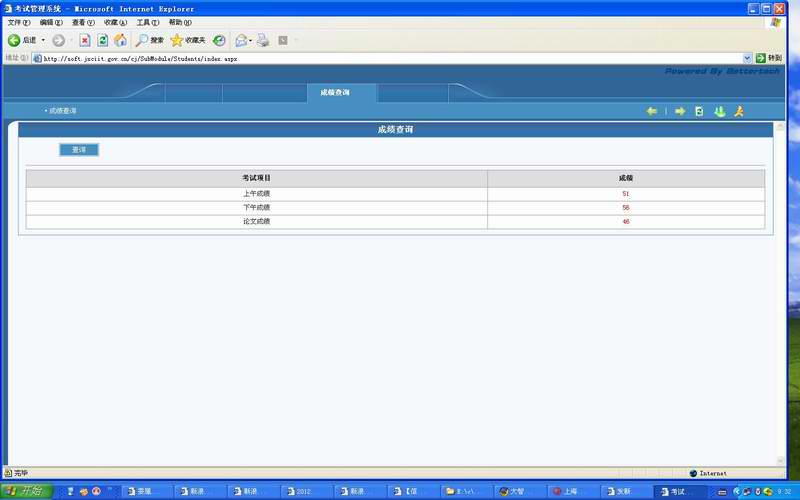
Task: Click the orange running-man logout icon
Action: [x=739, y=111]
